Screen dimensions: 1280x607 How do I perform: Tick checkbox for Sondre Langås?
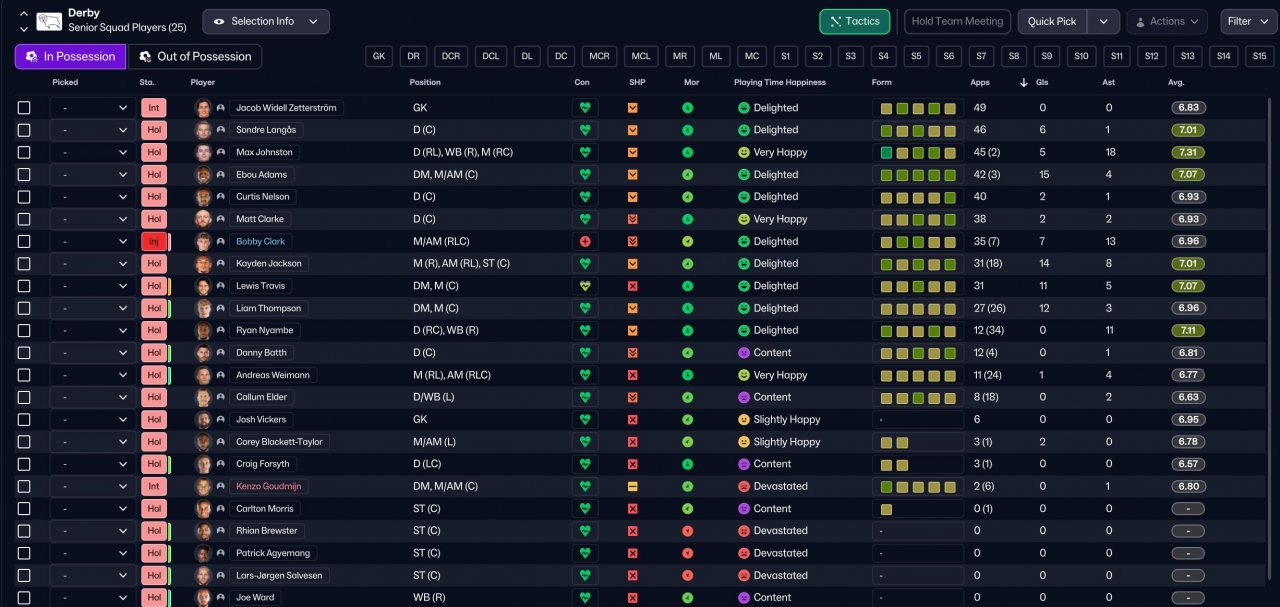click(24, 130)
